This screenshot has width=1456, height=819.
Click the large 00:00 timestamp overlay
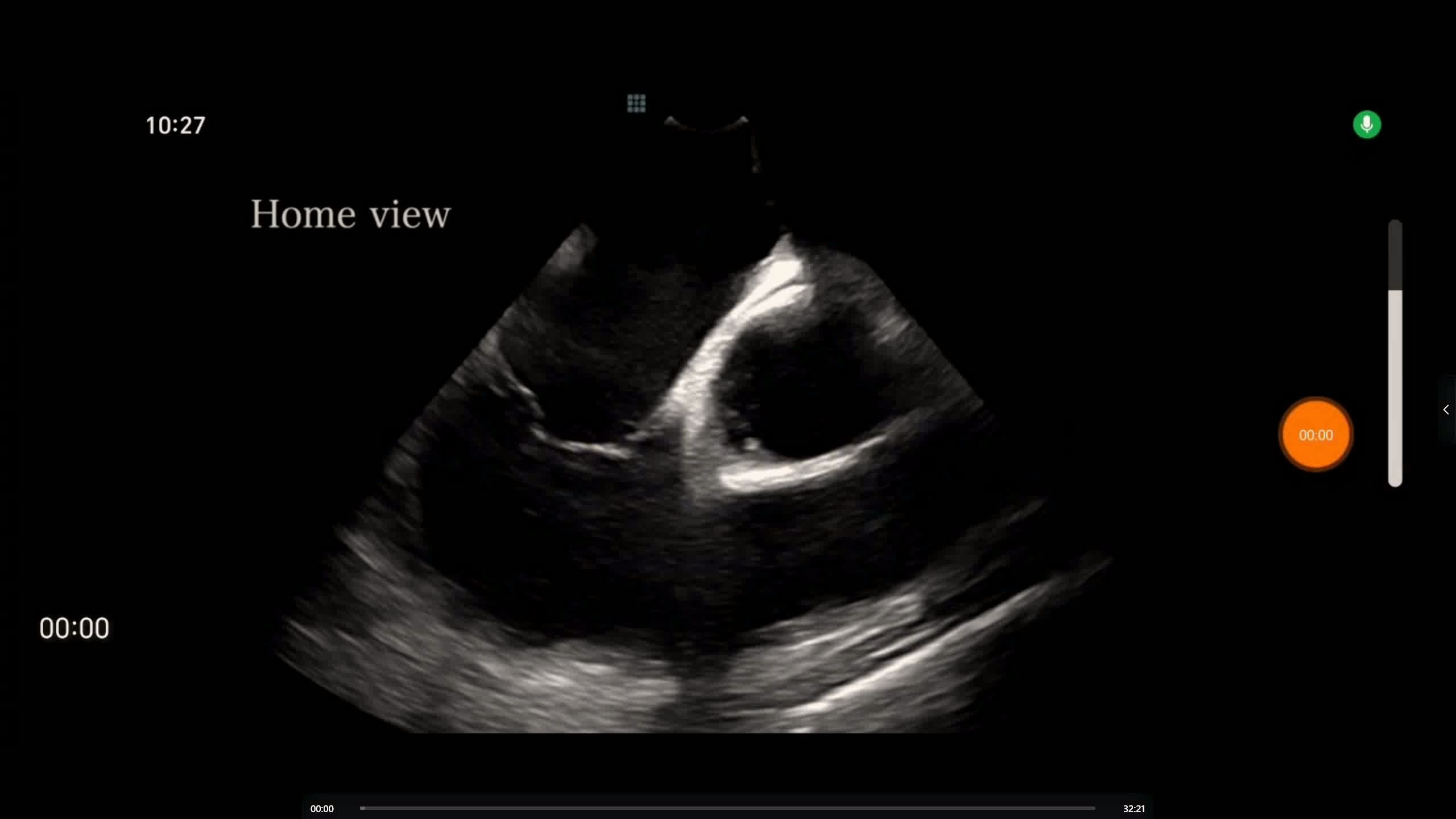point(75,628)
